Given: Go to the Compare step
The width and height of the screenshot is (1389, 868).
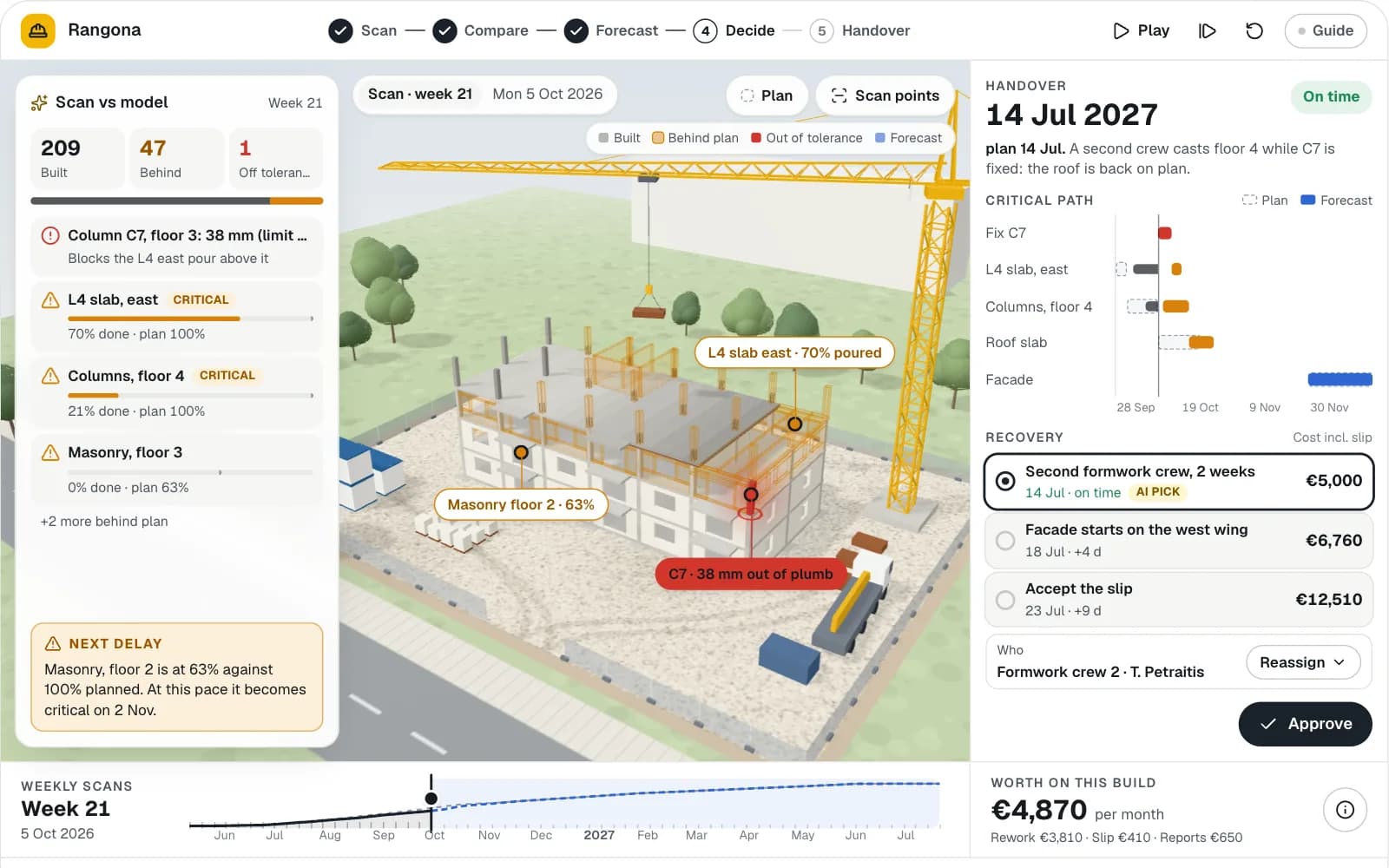Looking at the screenshot, I should tap(480, 30).
